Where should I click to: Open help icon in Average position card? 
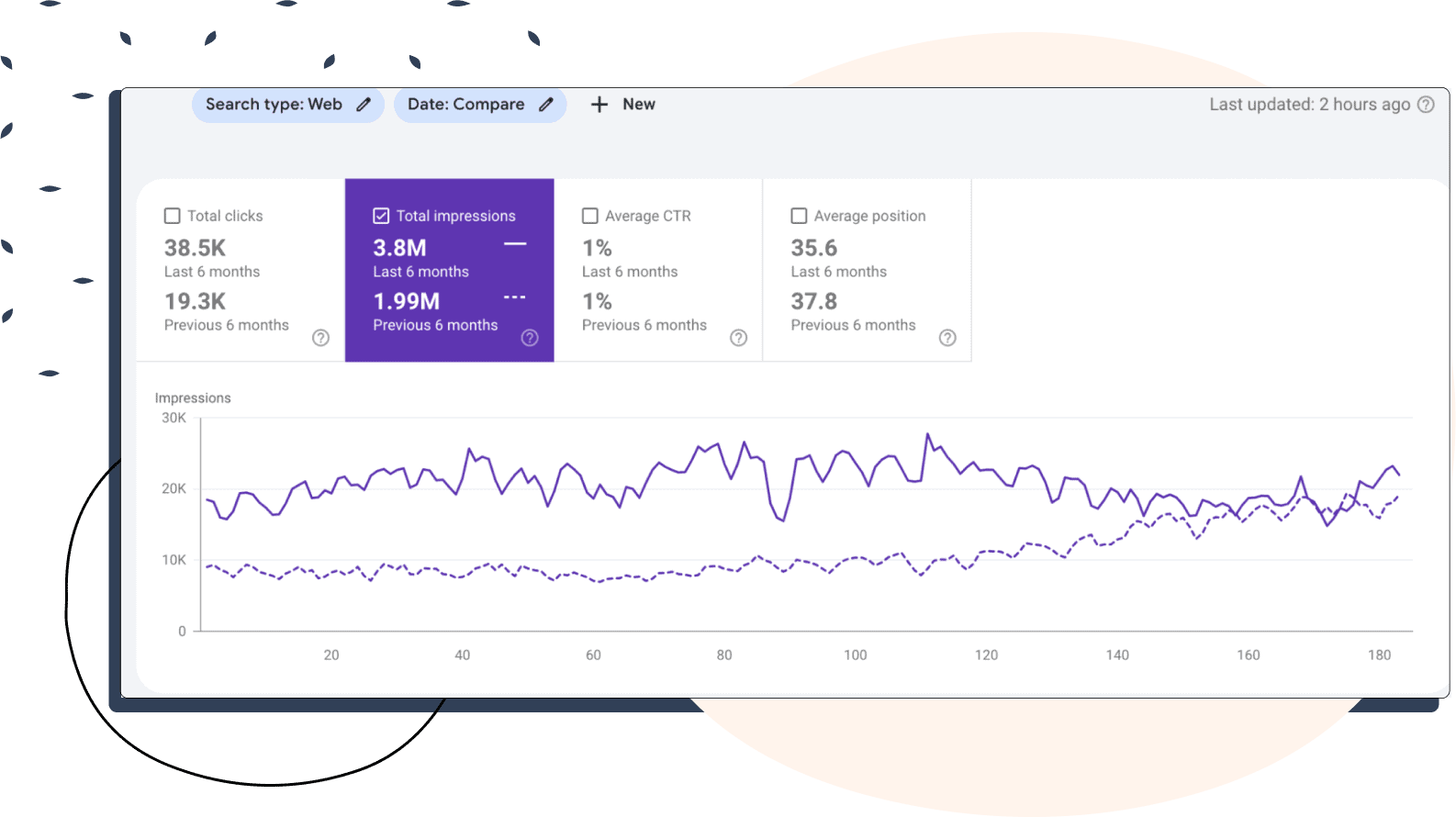pos(947,338)
